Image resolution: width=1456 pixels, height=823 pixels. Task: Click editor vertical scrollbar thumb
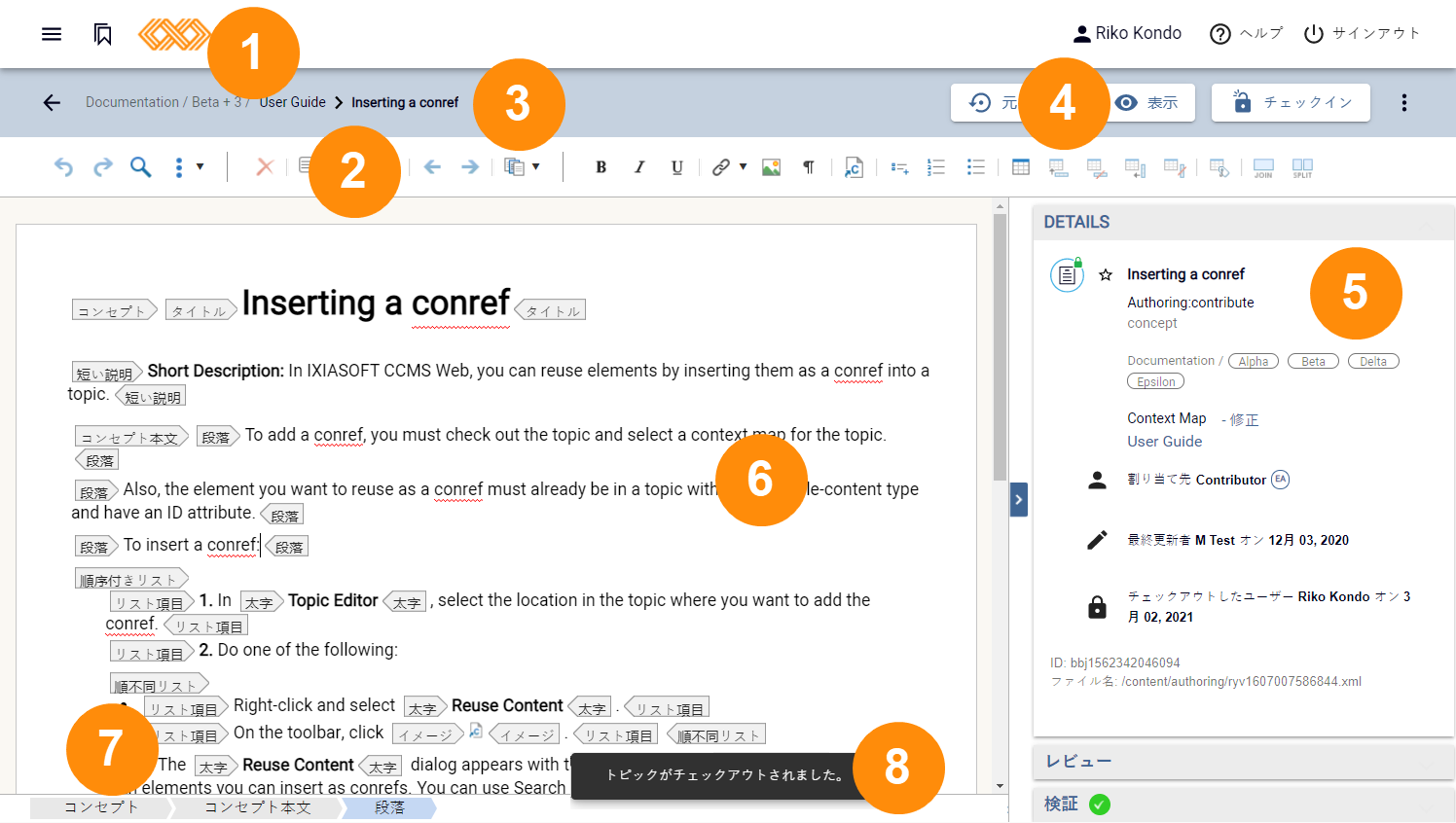point(1000,346)
